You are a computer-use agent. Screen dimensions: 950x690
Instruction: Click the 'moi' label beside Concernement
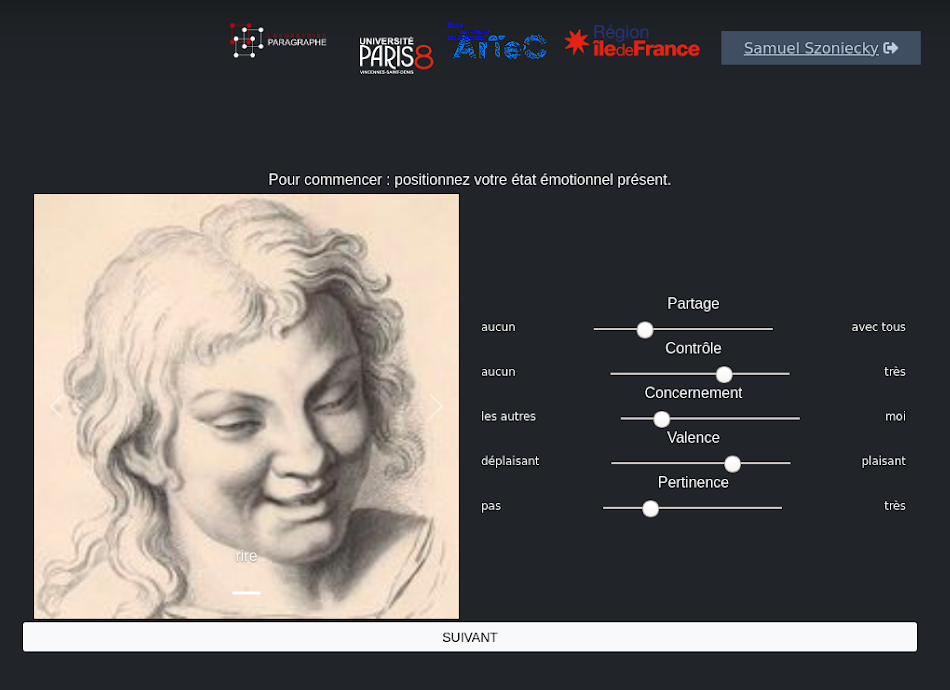[x=894, y=416]
